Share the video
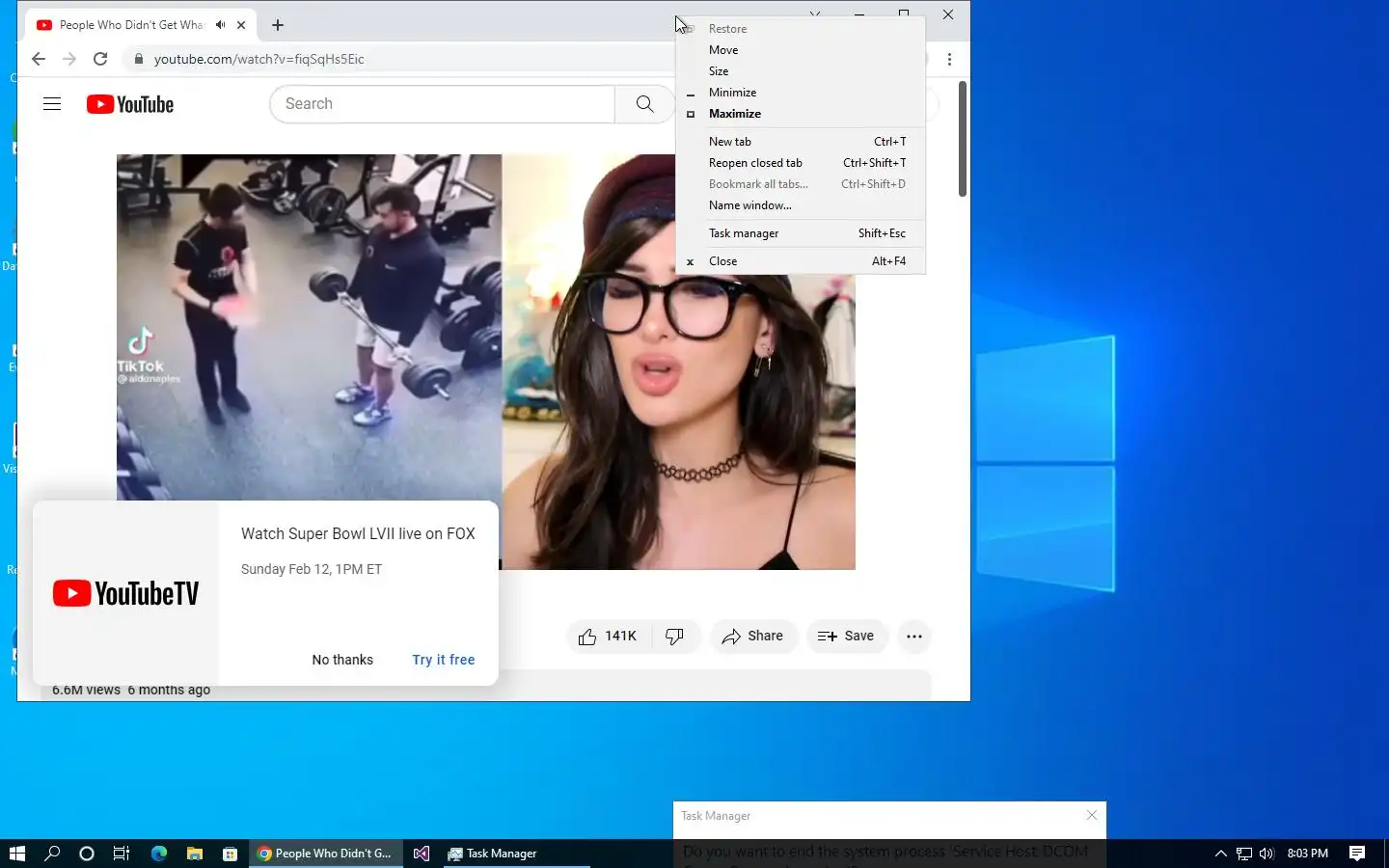 click(753, 636)
